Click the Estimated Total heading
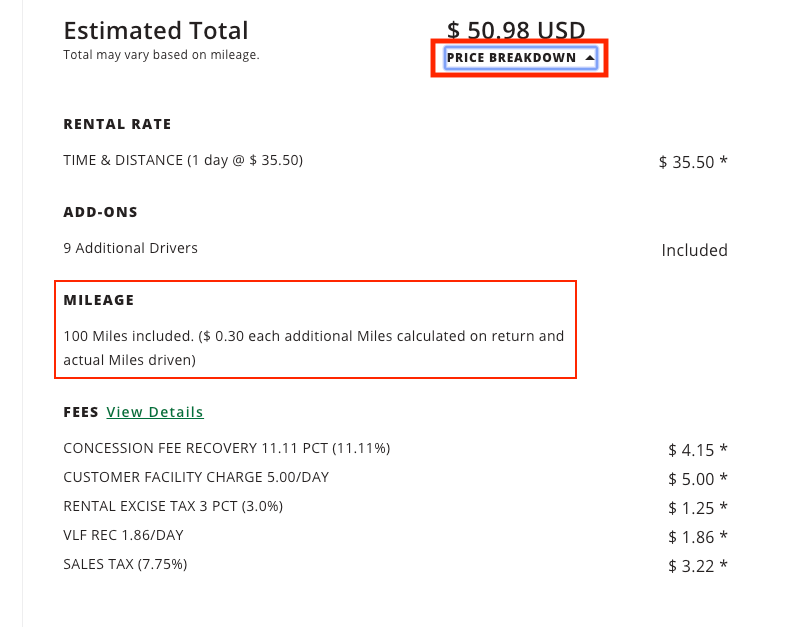792x627 pixels. (x=156, y=31)
